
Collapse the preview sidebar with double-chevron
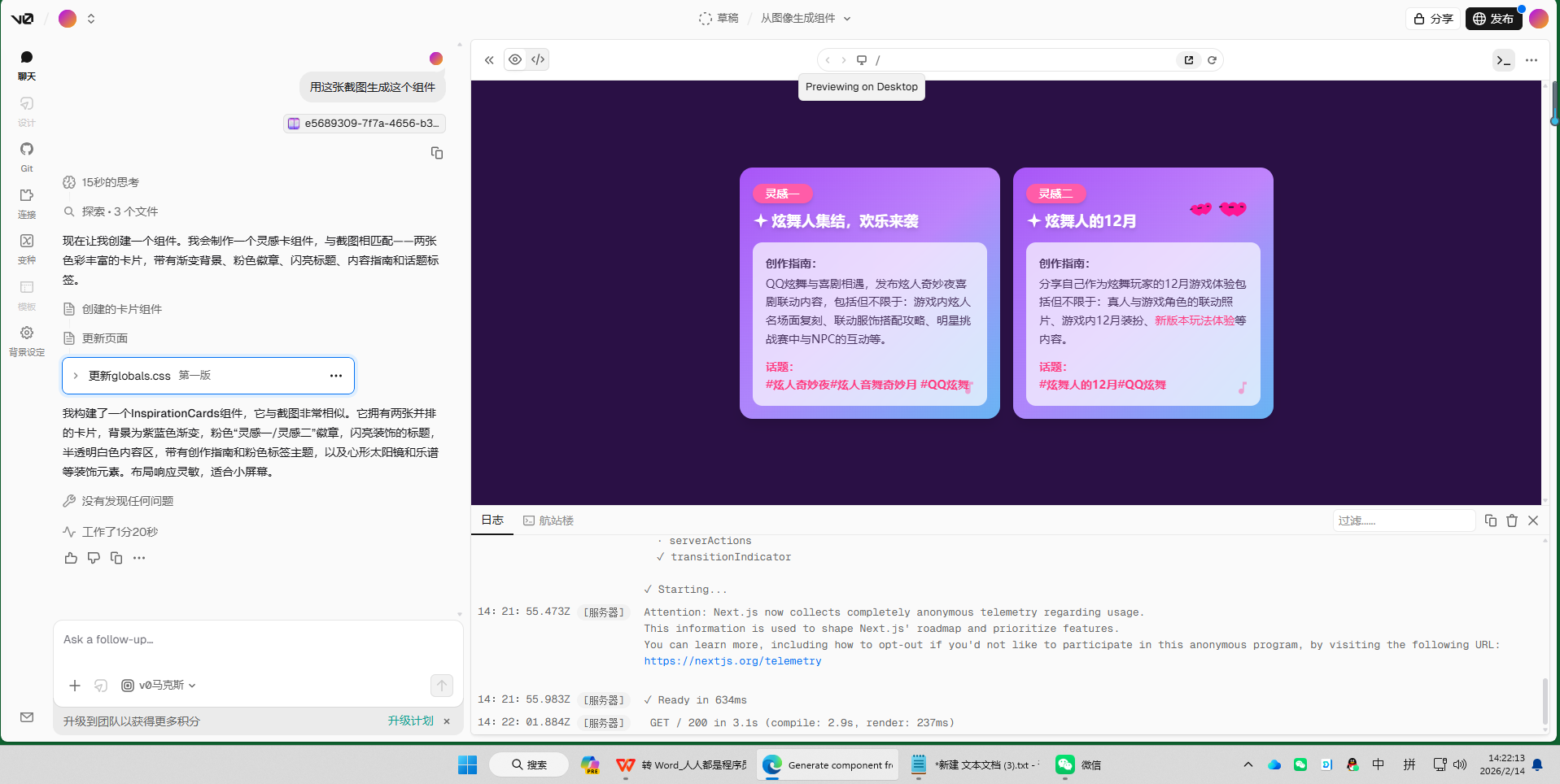tap(489, 59)
